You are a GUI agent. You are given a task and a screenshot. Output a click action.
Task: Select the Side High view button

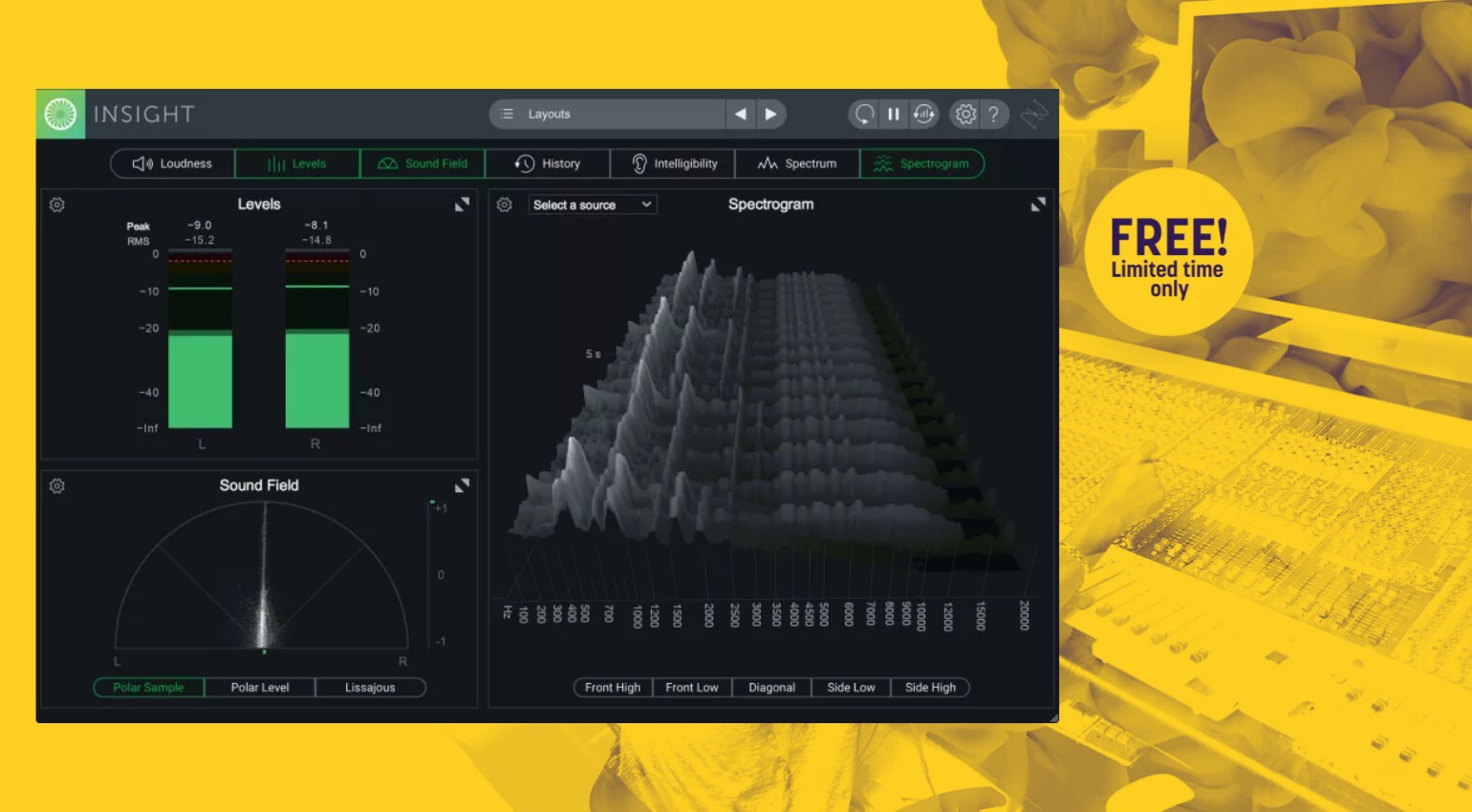[929, 687]
